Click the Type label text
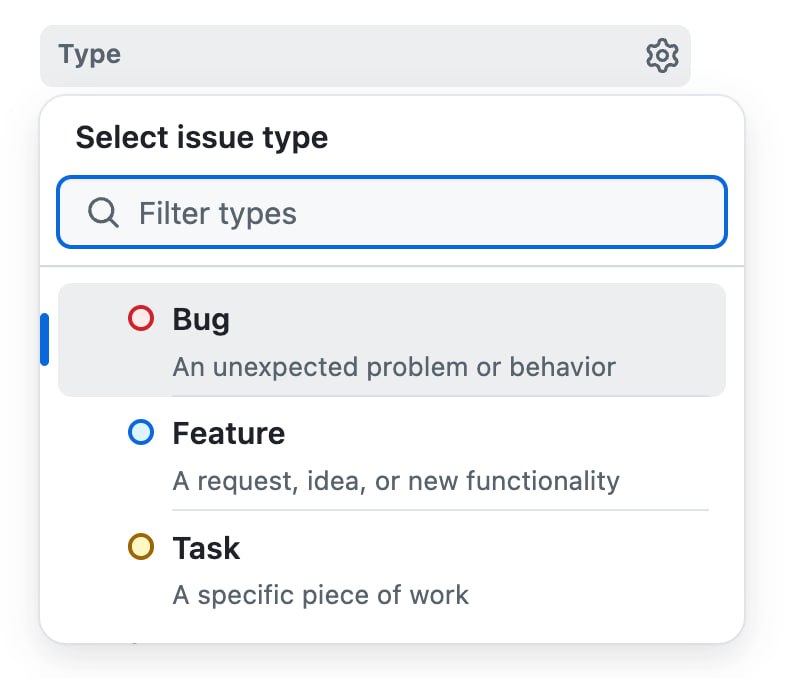This screenshot has width=788, height=678. click(89, 54)
